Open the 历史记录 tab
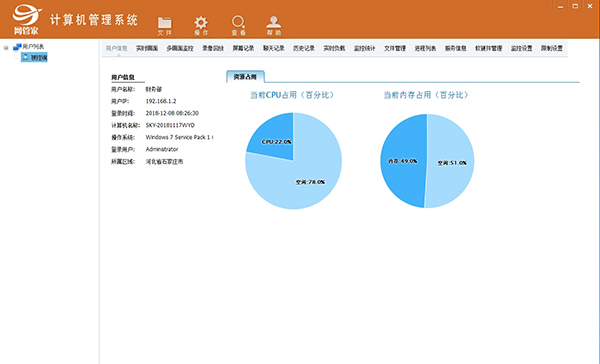The image size is (600, 364). (304, 48)
